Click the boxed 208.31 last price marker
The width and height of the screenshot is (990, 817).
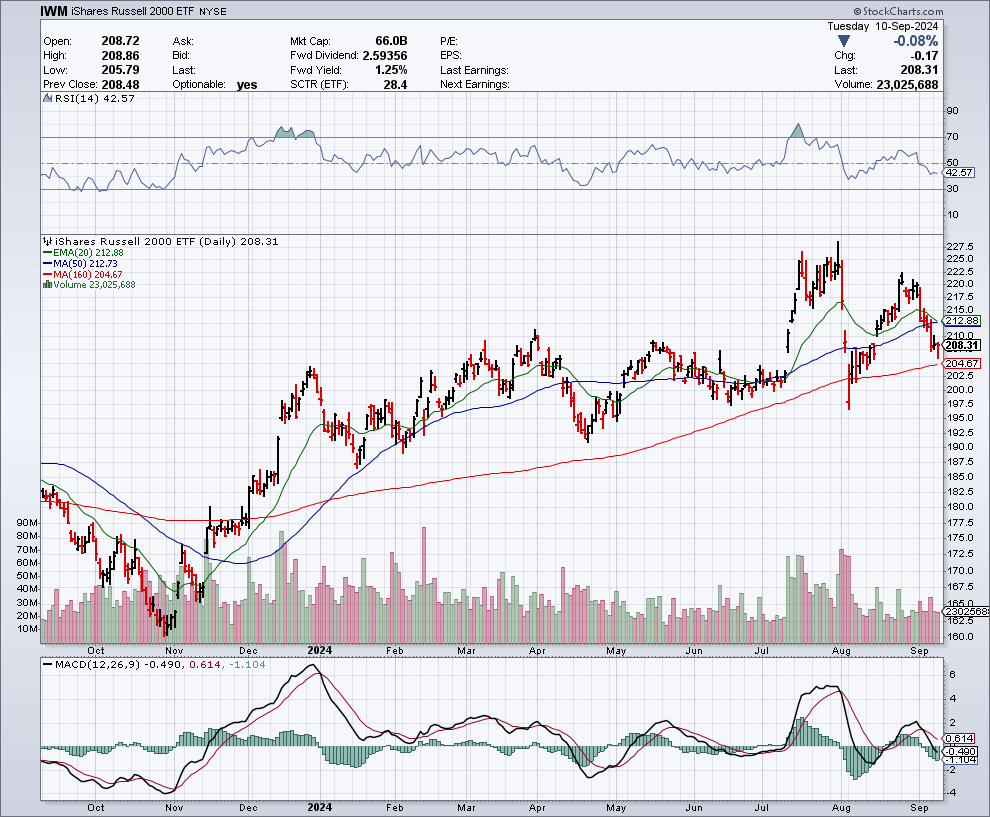pos(961,345)
